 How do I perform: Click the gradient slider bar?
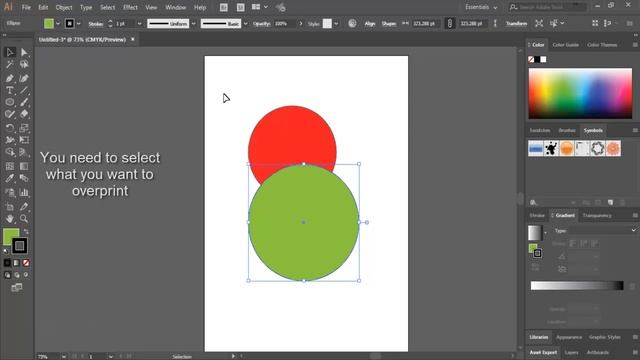pyautogui.click(x=577, y=285)
